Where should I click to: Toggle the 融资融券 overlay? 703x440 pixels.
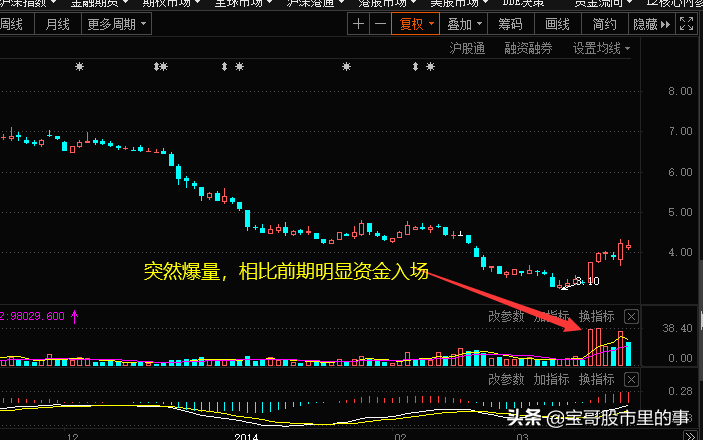tap(528, 48)
